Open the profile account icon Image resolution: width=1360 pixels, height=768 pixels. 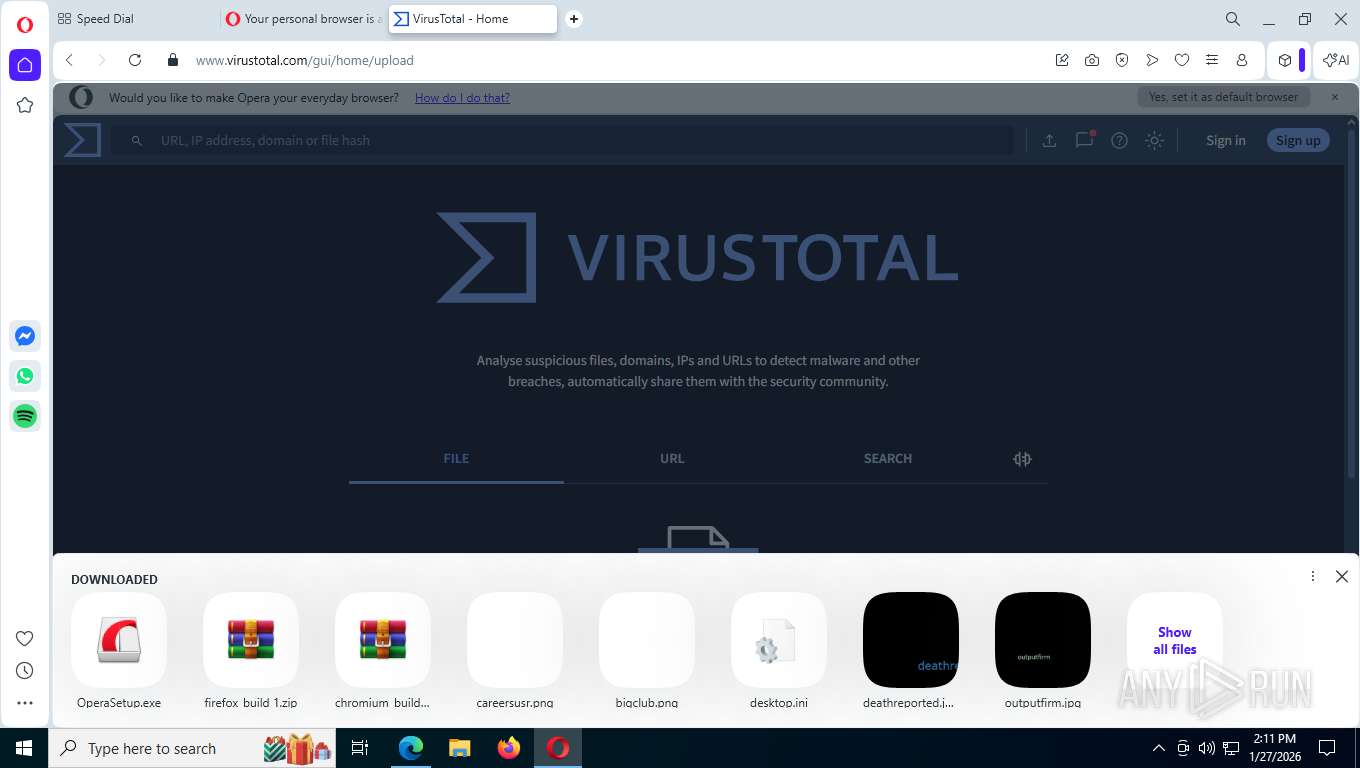pyautogui.click(x=1242, y=60)
